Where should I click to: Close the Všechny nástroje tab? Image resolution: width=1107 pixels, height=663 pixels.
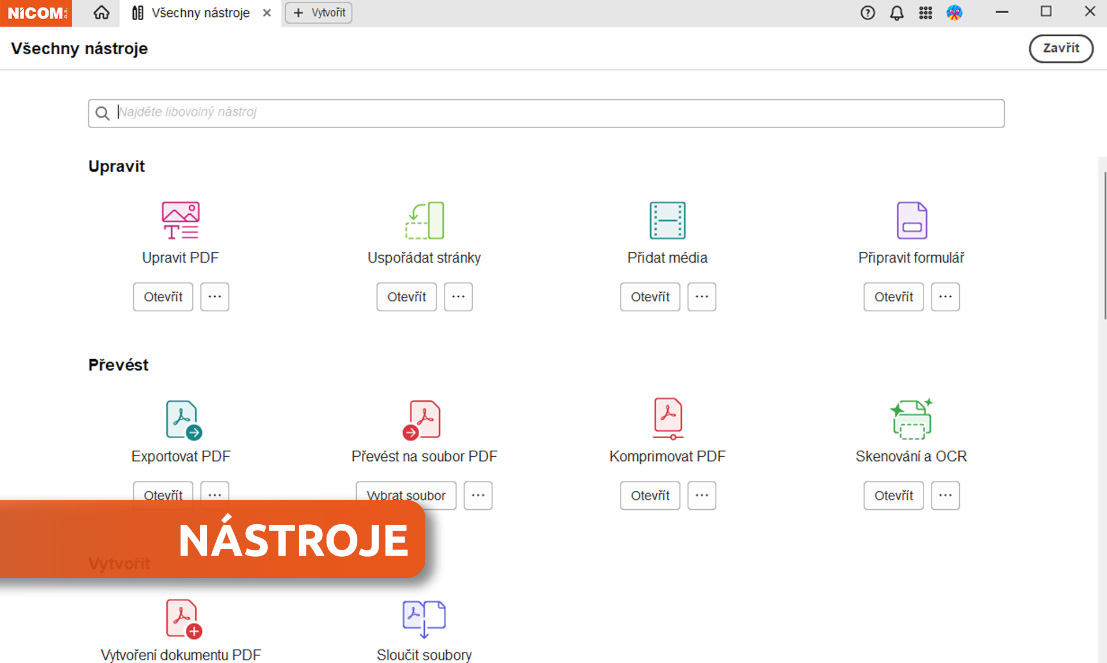coord(267,13)
